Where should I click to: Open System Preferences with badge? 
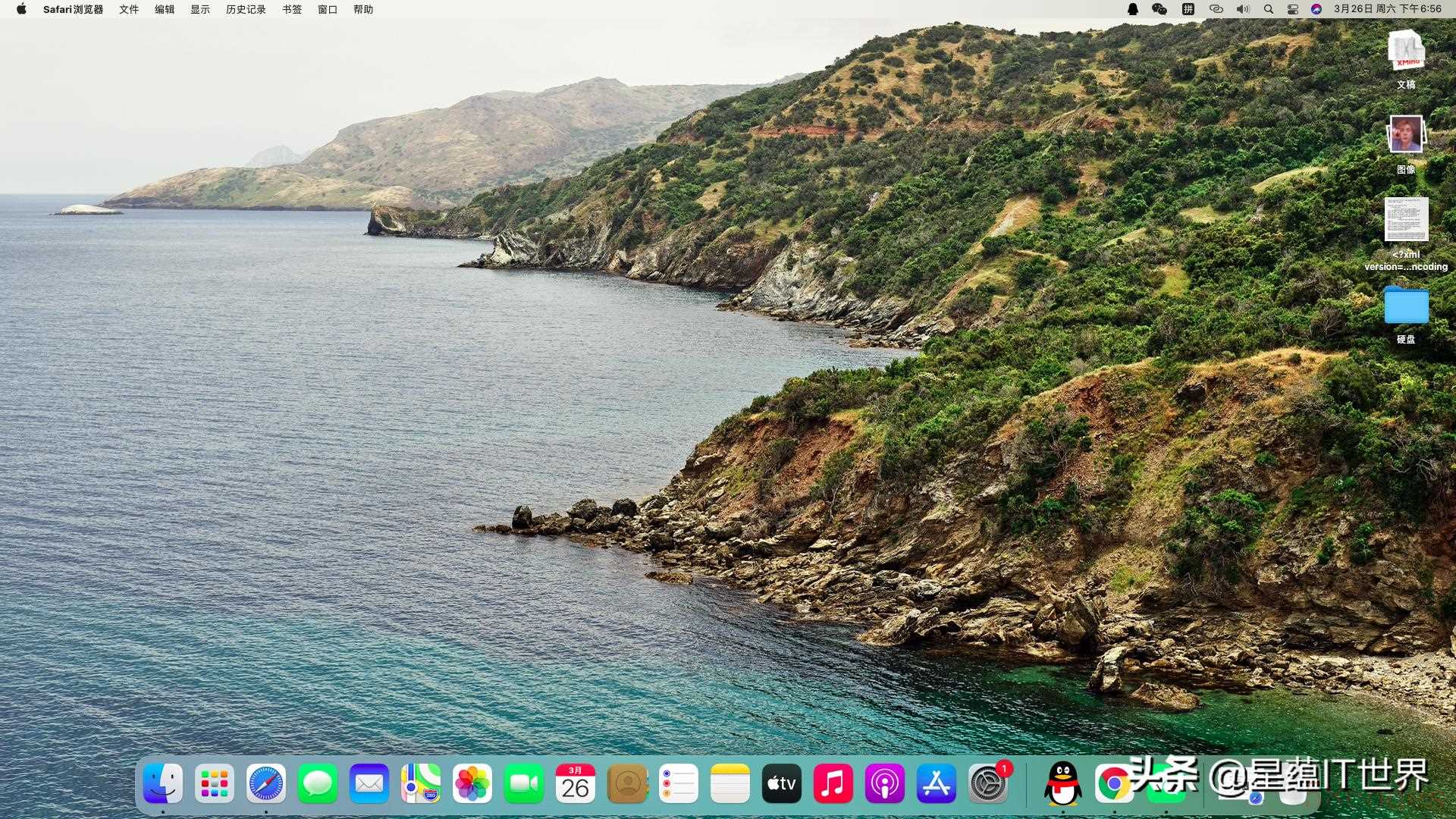pos(988,783)
